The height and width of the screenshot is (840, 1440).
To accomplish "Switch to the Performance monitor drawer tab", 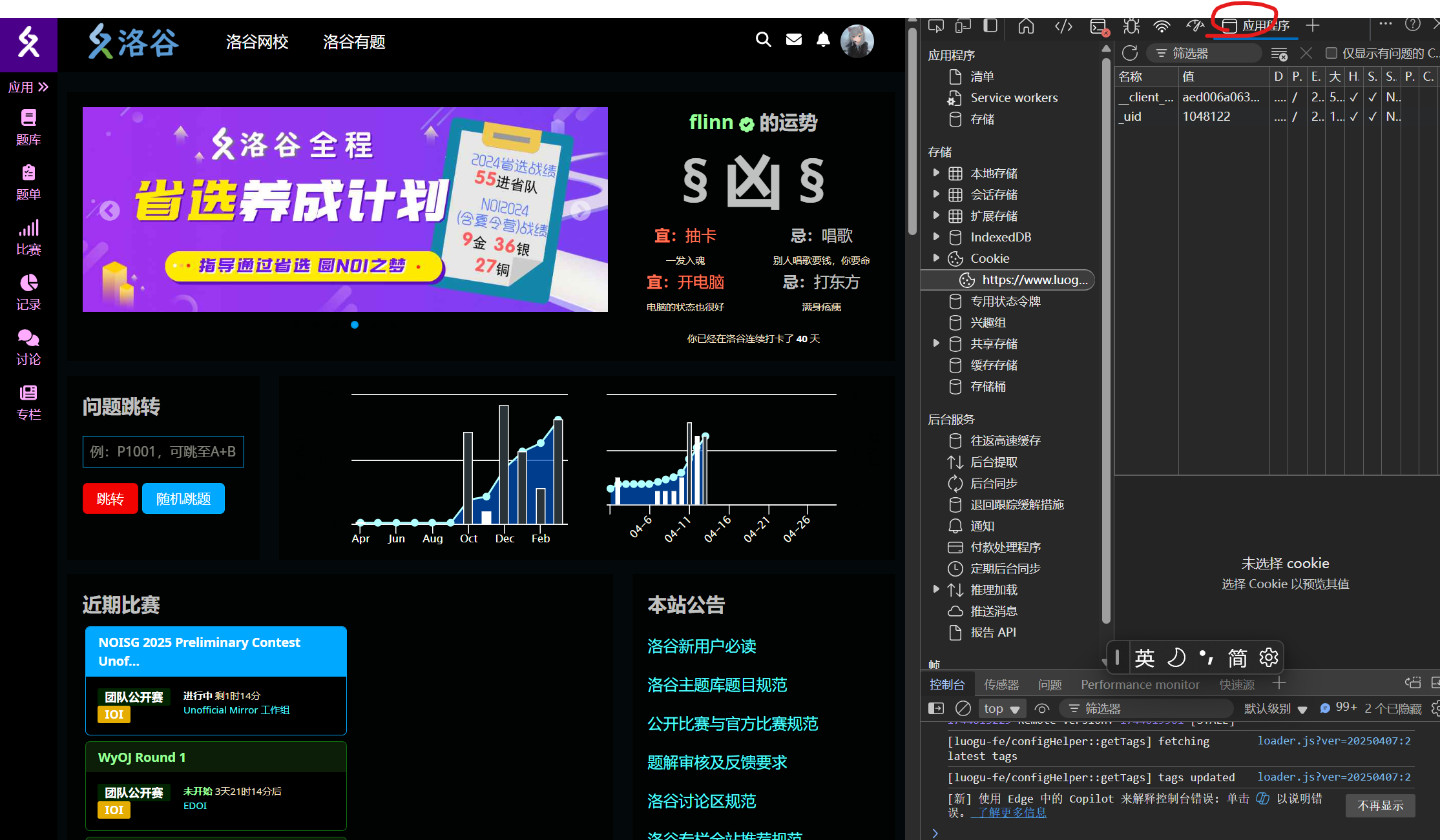I will click(x=1140, y=685).
